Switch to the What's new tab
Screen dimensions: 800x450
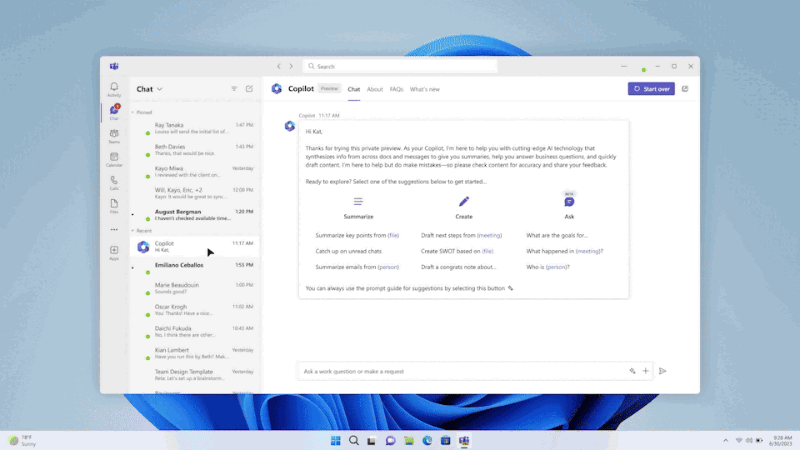pos(424,89)
